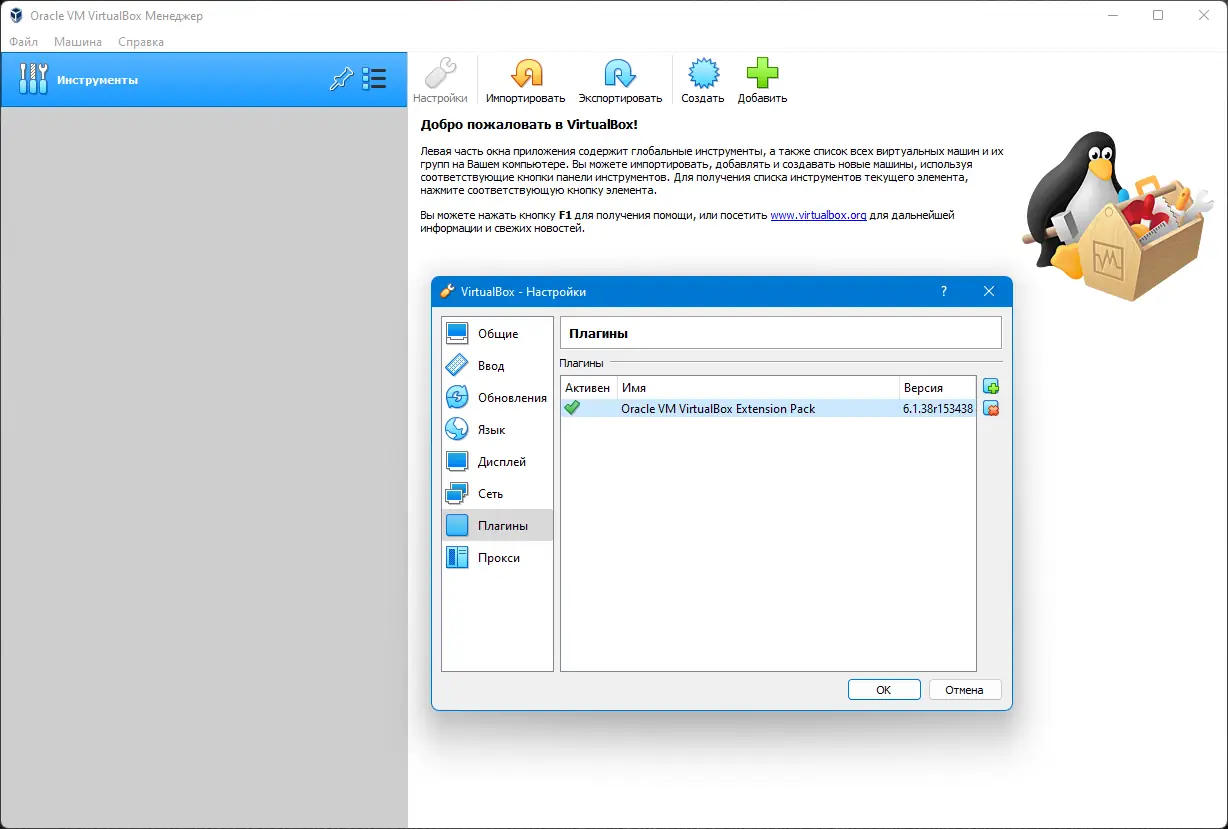
Task: Select the Плагины settings category
Action: click(x=497, y=525)
